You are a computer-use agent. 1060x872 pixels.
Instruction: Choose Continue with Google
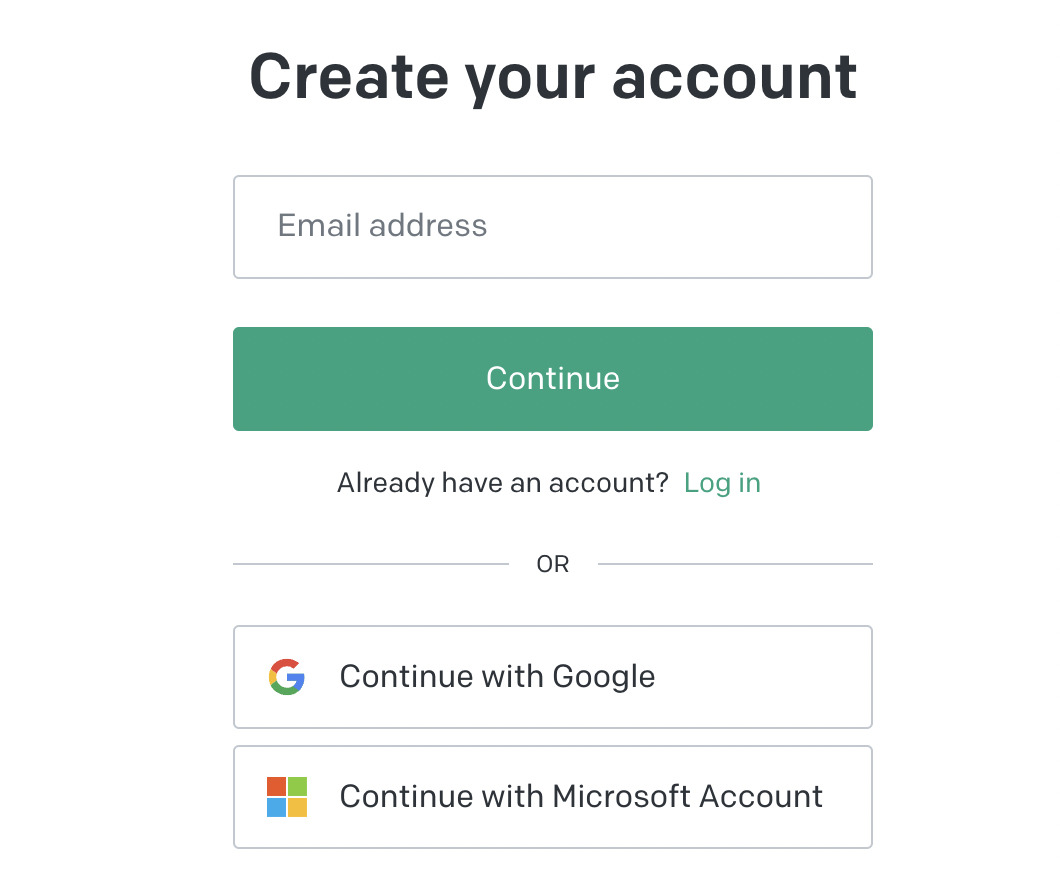click(553, 677)
